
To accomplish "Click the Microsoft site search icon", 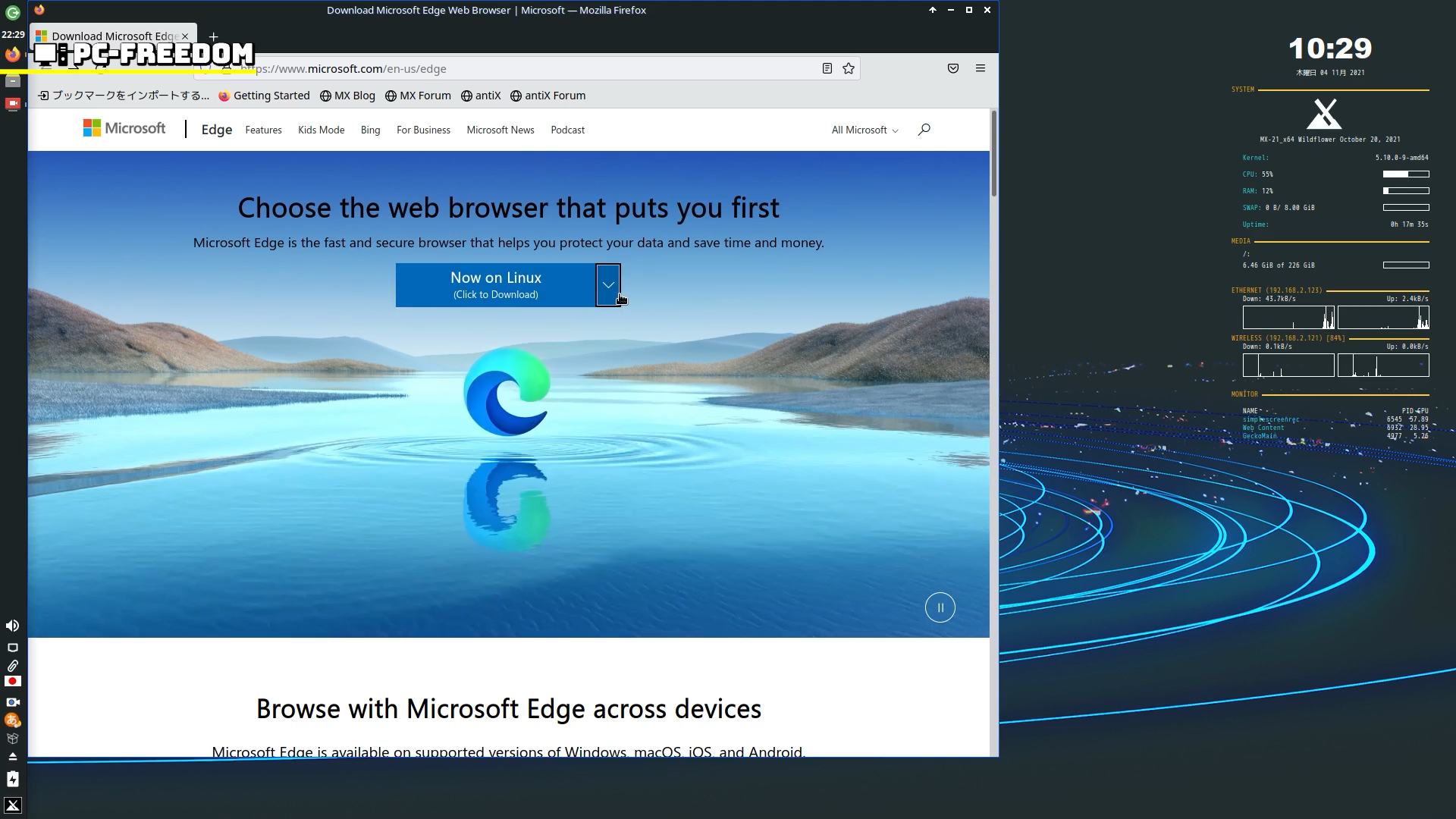I will coord(924,130).
